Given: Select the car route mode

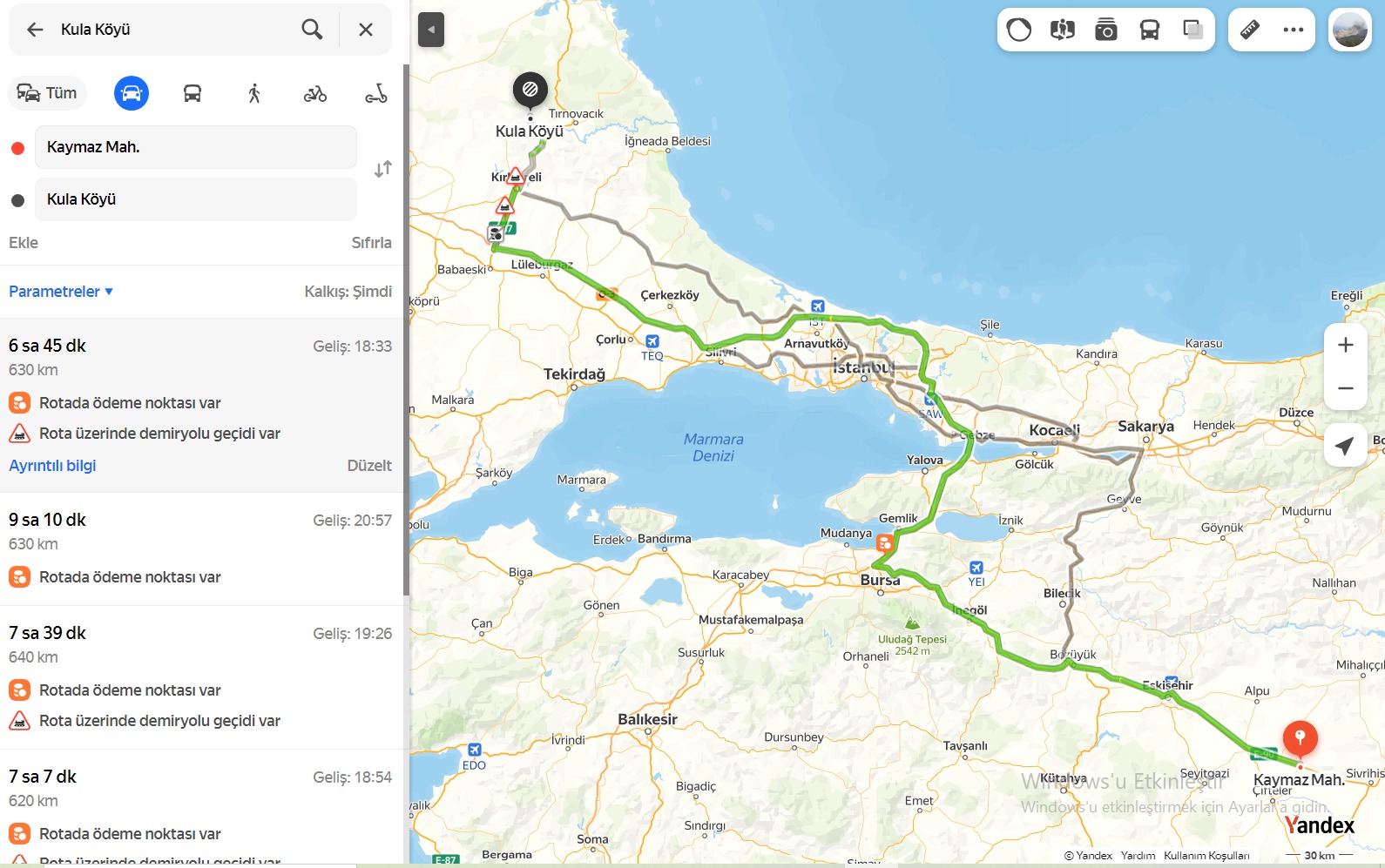Looking at the screenshot, I should (x=132, y=93).
